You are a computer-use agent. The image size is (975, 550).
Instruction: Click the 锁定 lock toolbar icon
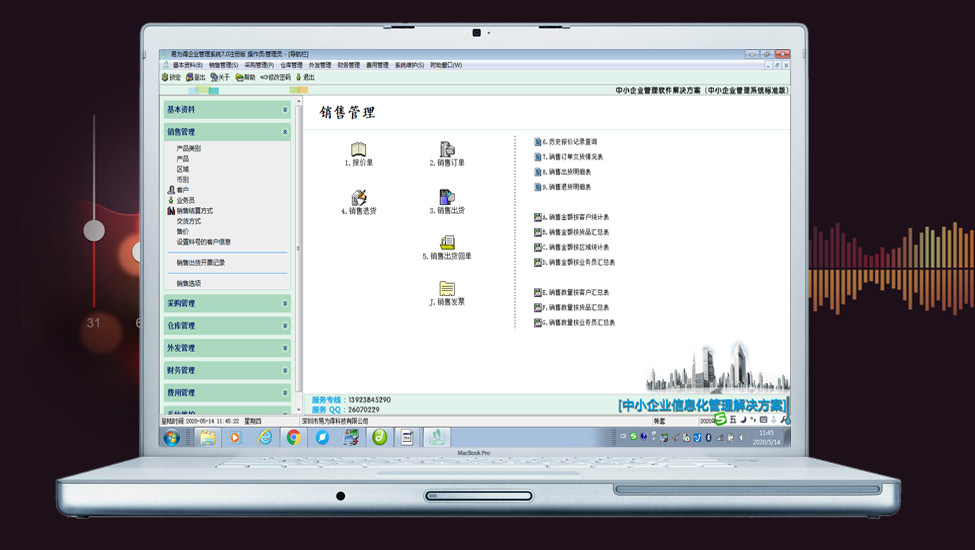[x=171, y=77]
